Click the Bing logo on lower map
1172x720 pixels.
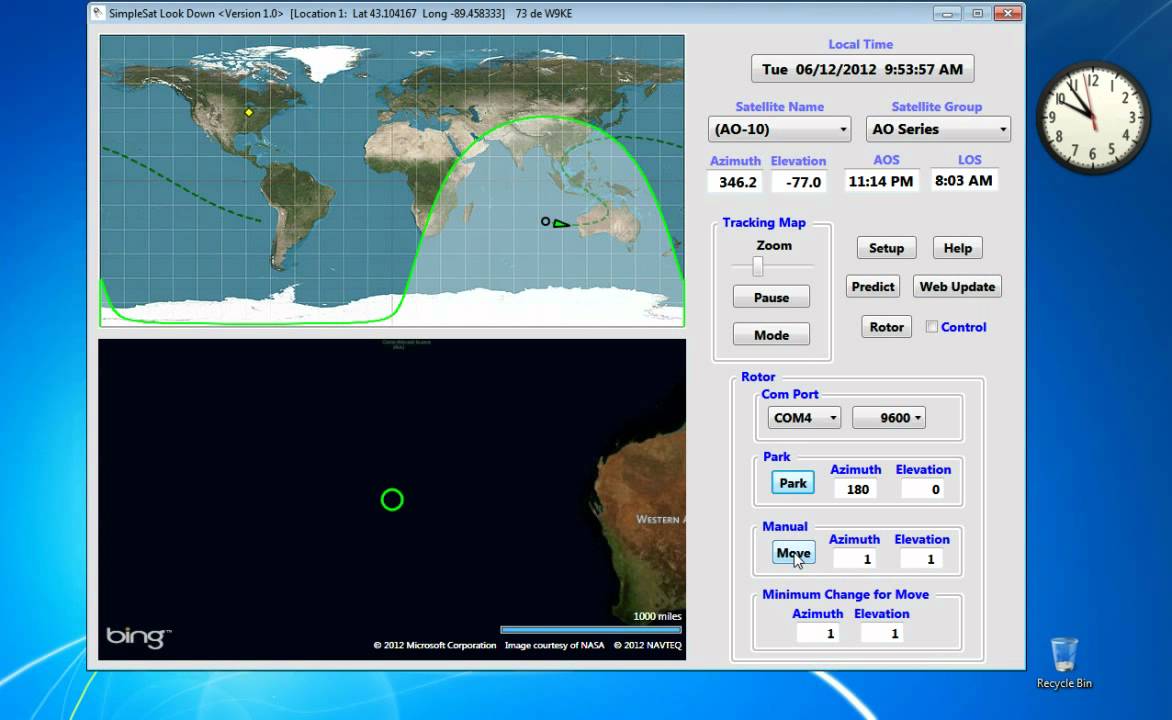coord(138,637)
